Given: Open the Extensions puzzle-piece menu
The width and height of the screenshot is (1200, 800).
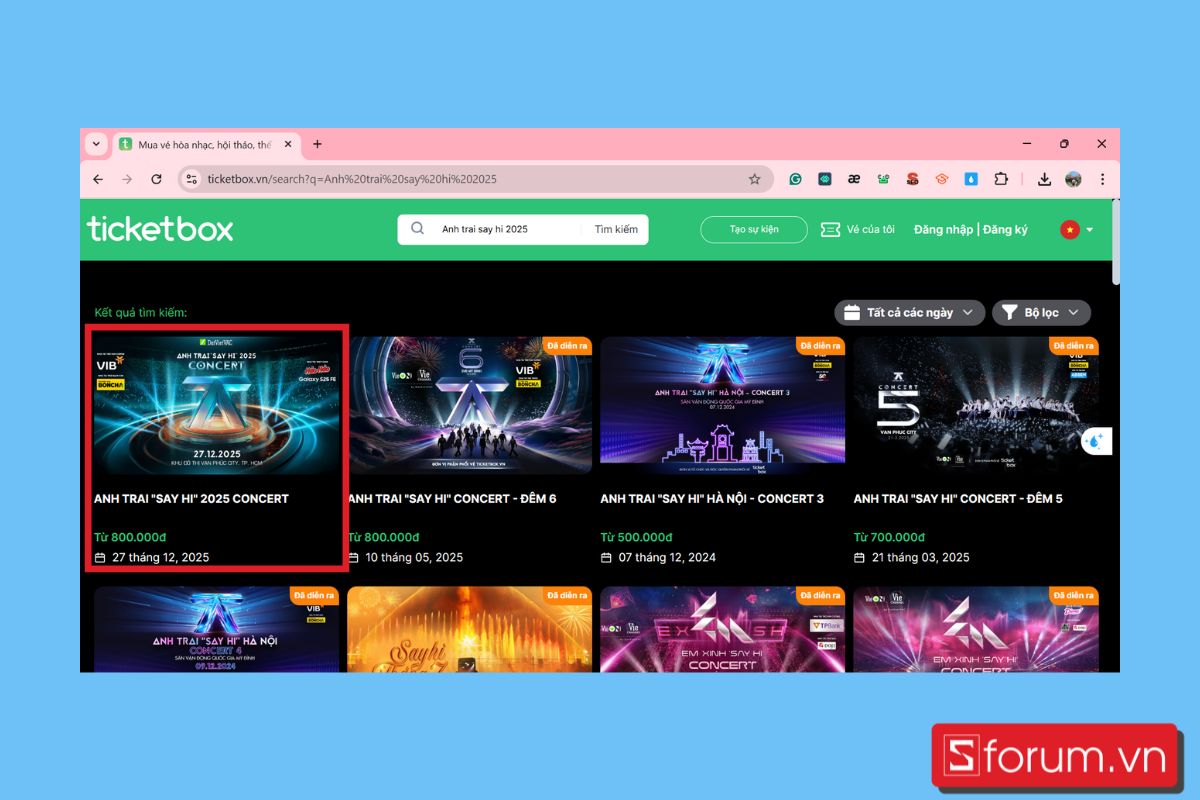Looking at the screenshot, I should pyautogui.click(x=1000, y=179).
